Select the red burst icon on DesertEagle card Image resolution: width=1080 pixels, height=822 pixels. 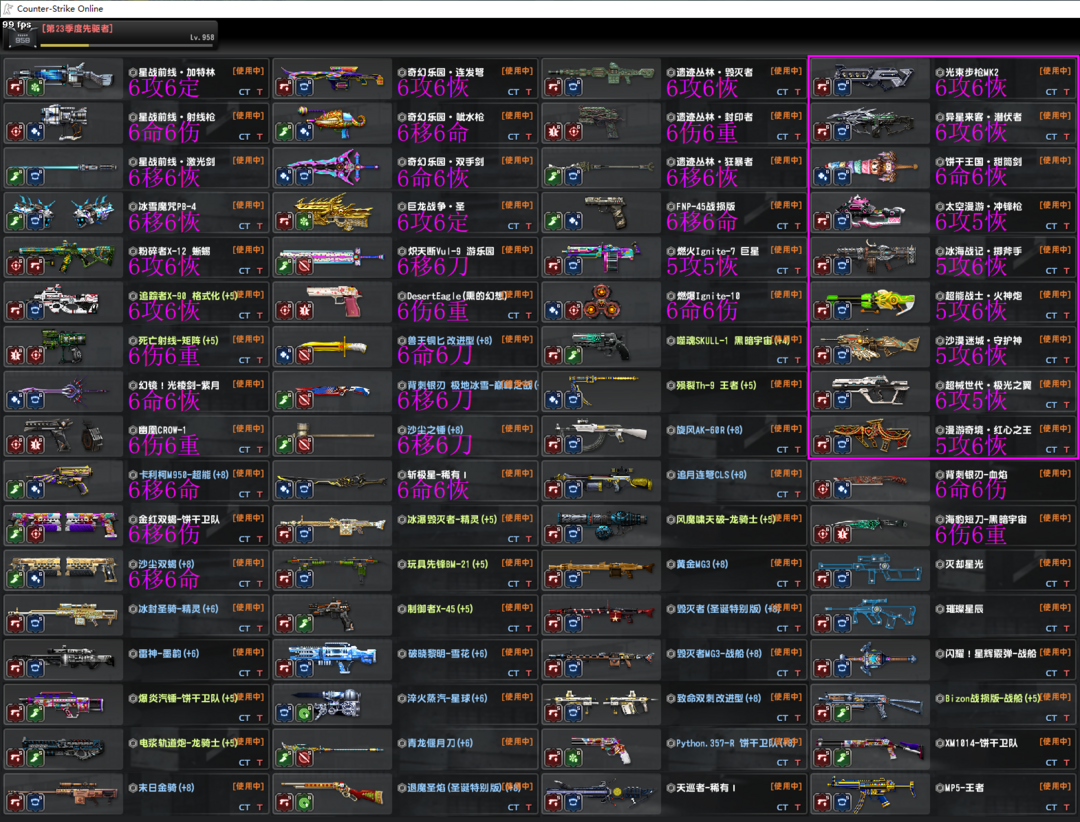(x=304, y=311)
